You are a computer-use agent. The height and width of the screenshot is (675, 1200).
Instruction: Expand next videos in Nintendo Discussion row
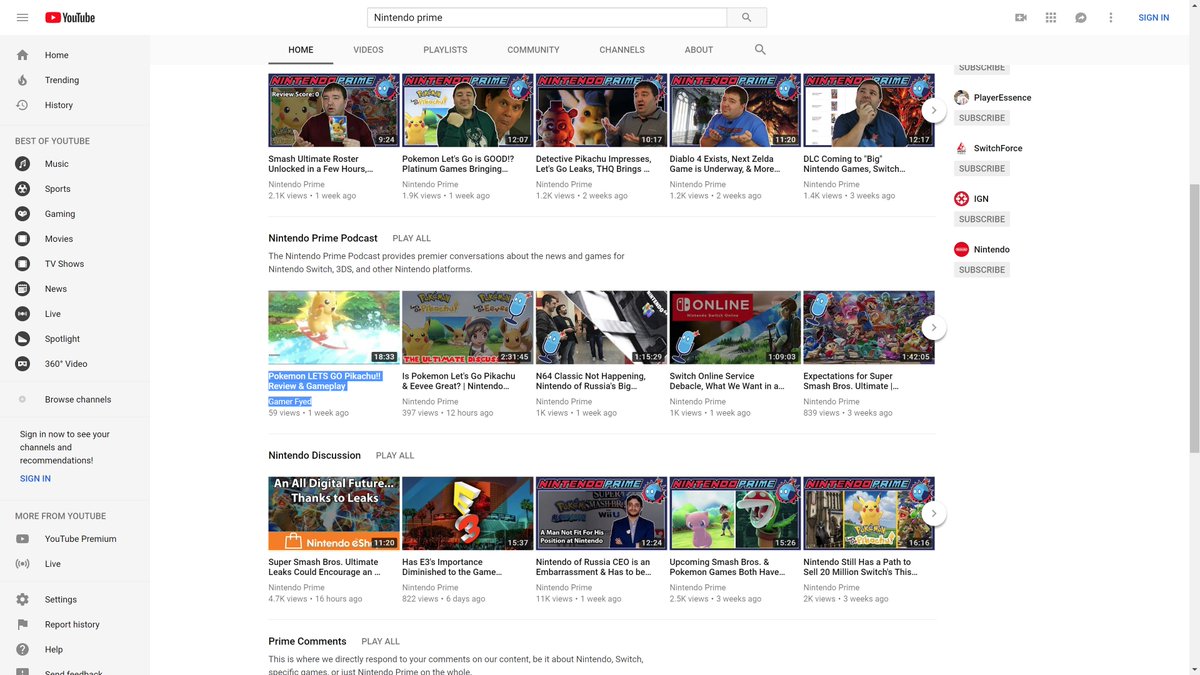[933, 514]
